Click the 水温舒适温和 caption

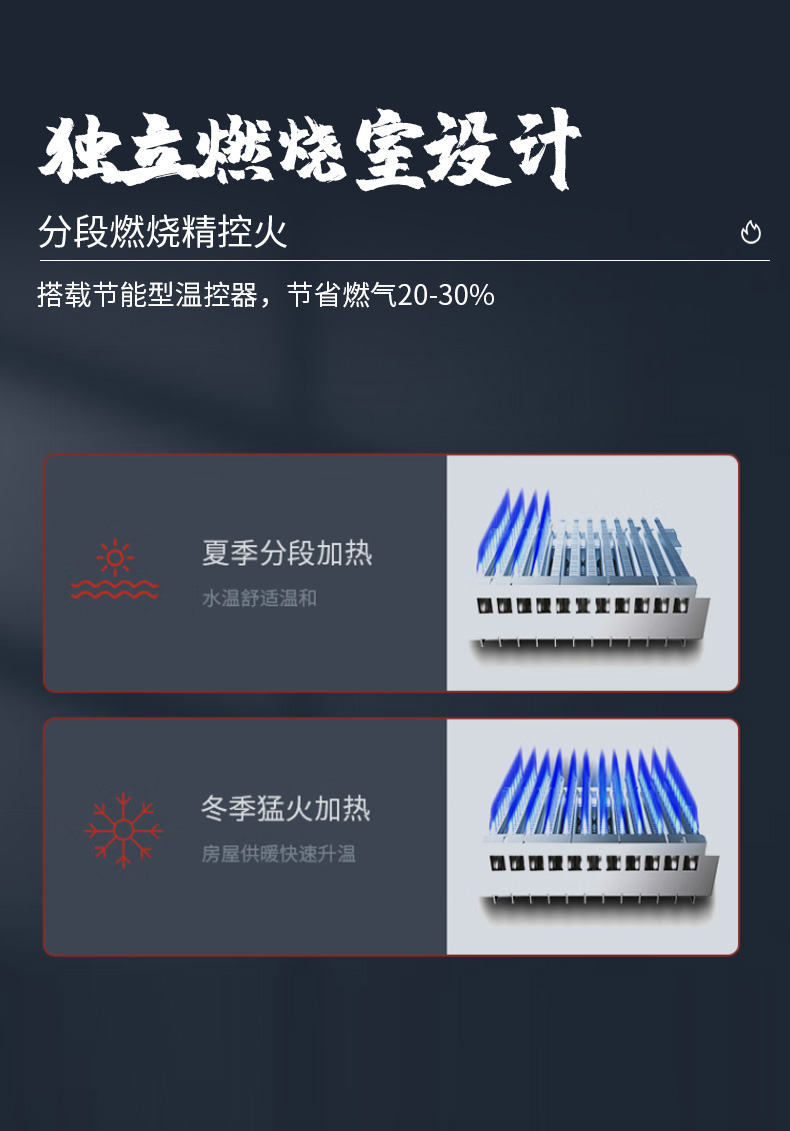click(x=259, y=598)
